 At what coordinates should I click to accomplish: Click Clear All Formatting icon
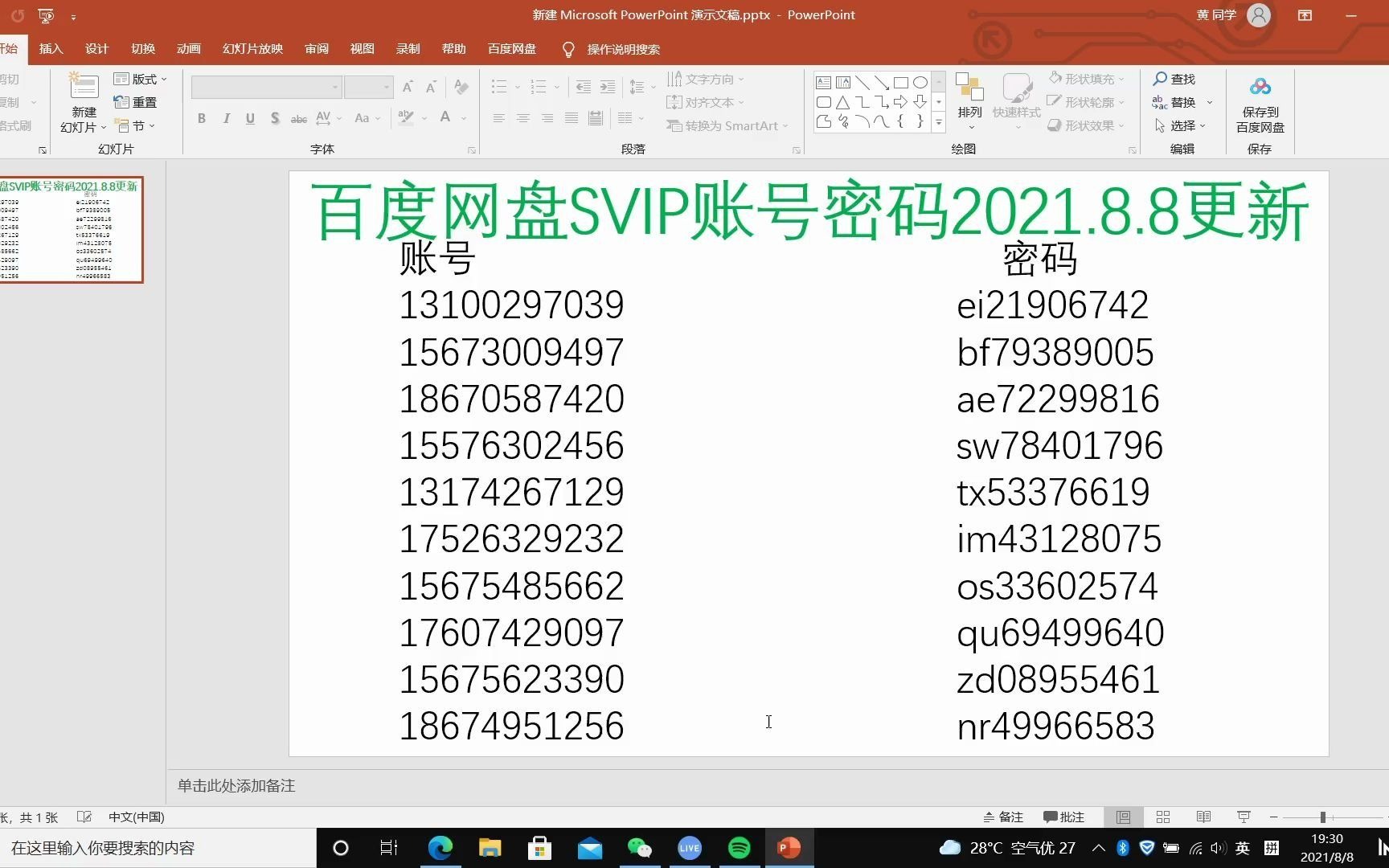(x=461, y=87)
